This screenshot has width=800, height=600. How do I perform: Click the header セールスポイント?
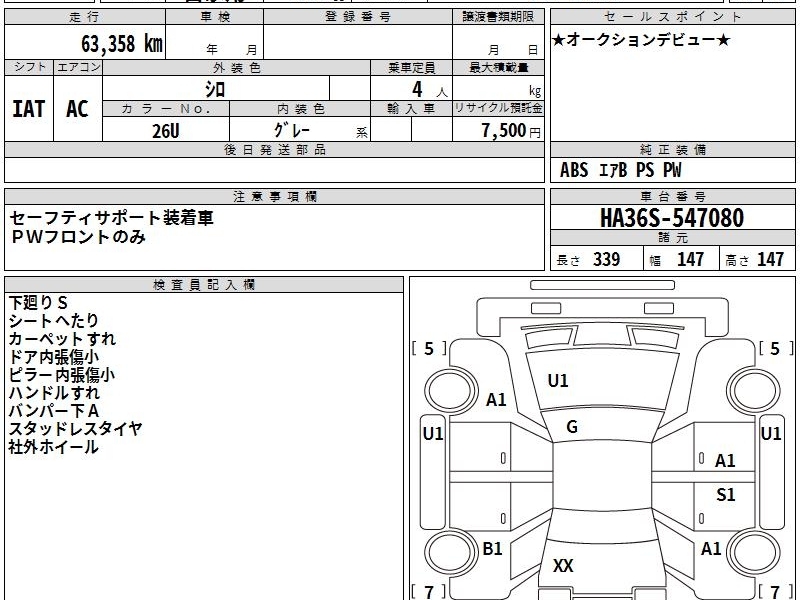tap(672, 17)
